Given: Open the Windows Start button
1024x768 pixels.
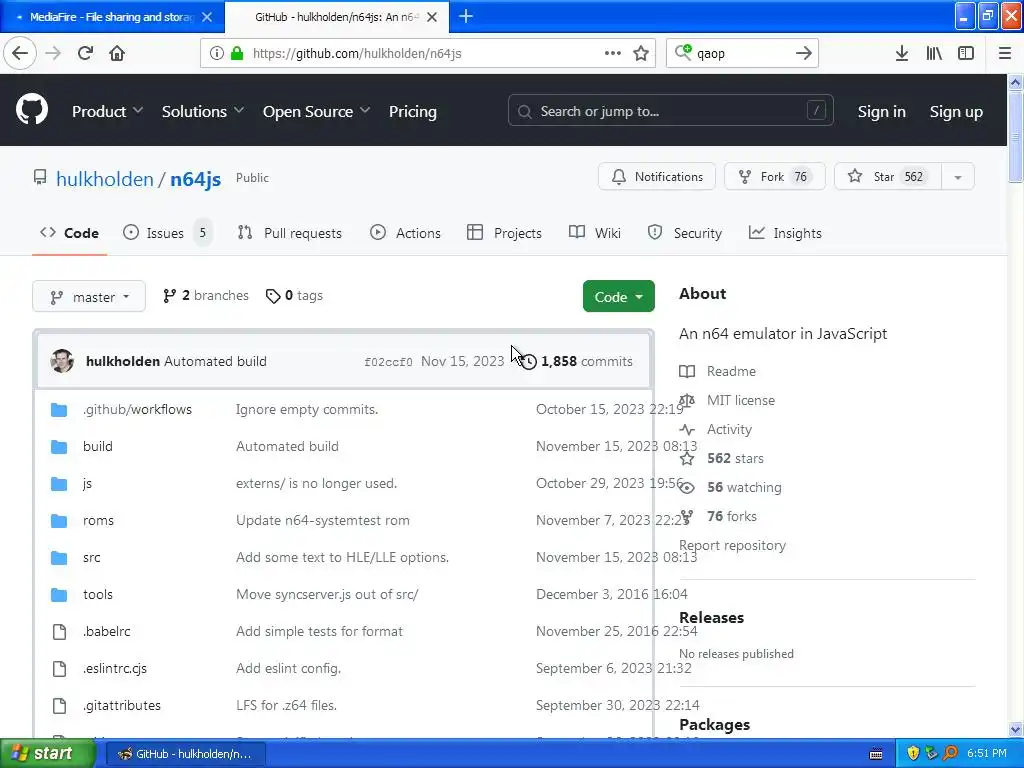Looking at the screenshot, I should click(47, 754).
